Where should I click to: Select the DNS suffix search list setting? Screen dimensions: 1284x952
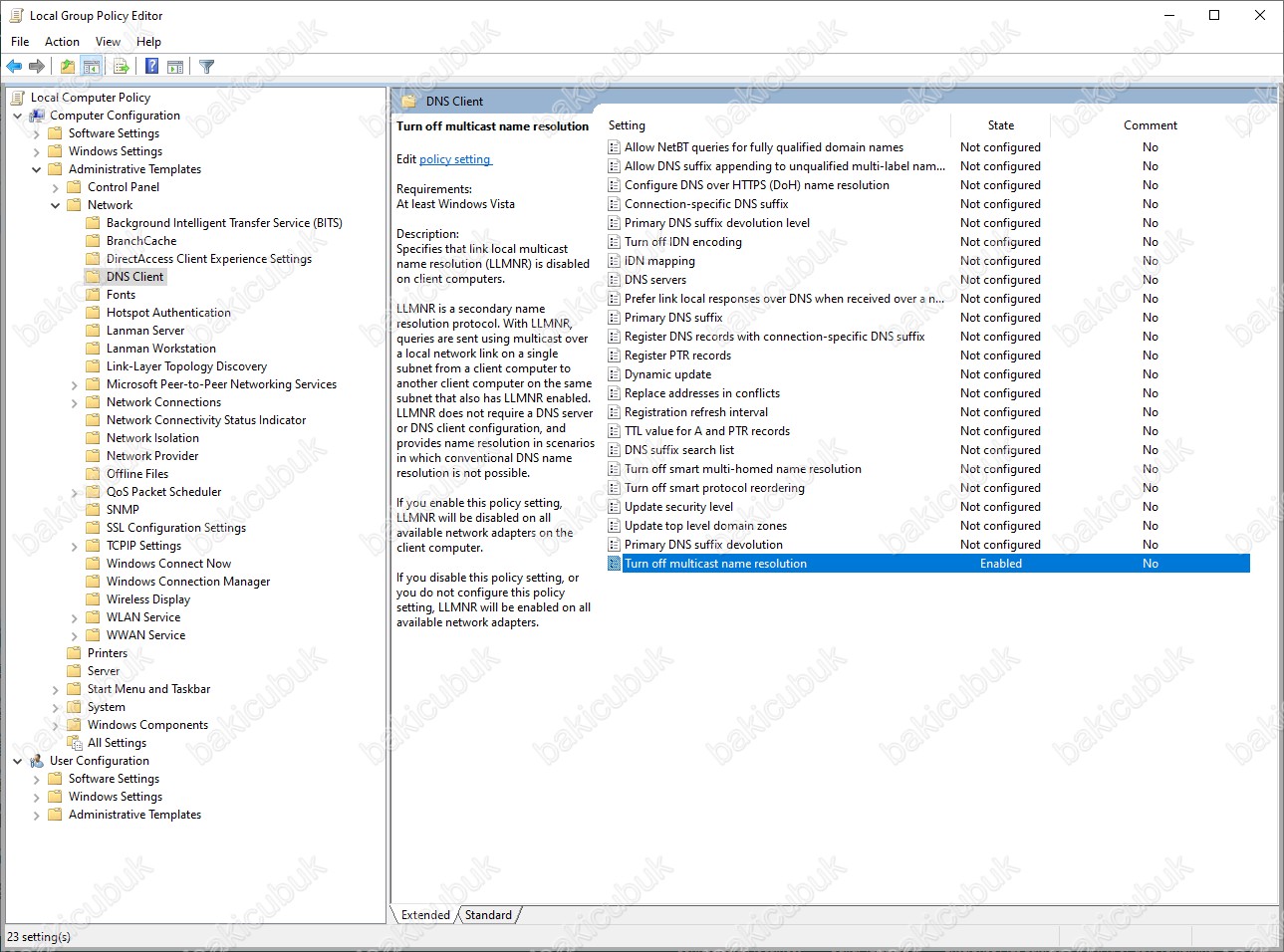[x=679, y=450]
